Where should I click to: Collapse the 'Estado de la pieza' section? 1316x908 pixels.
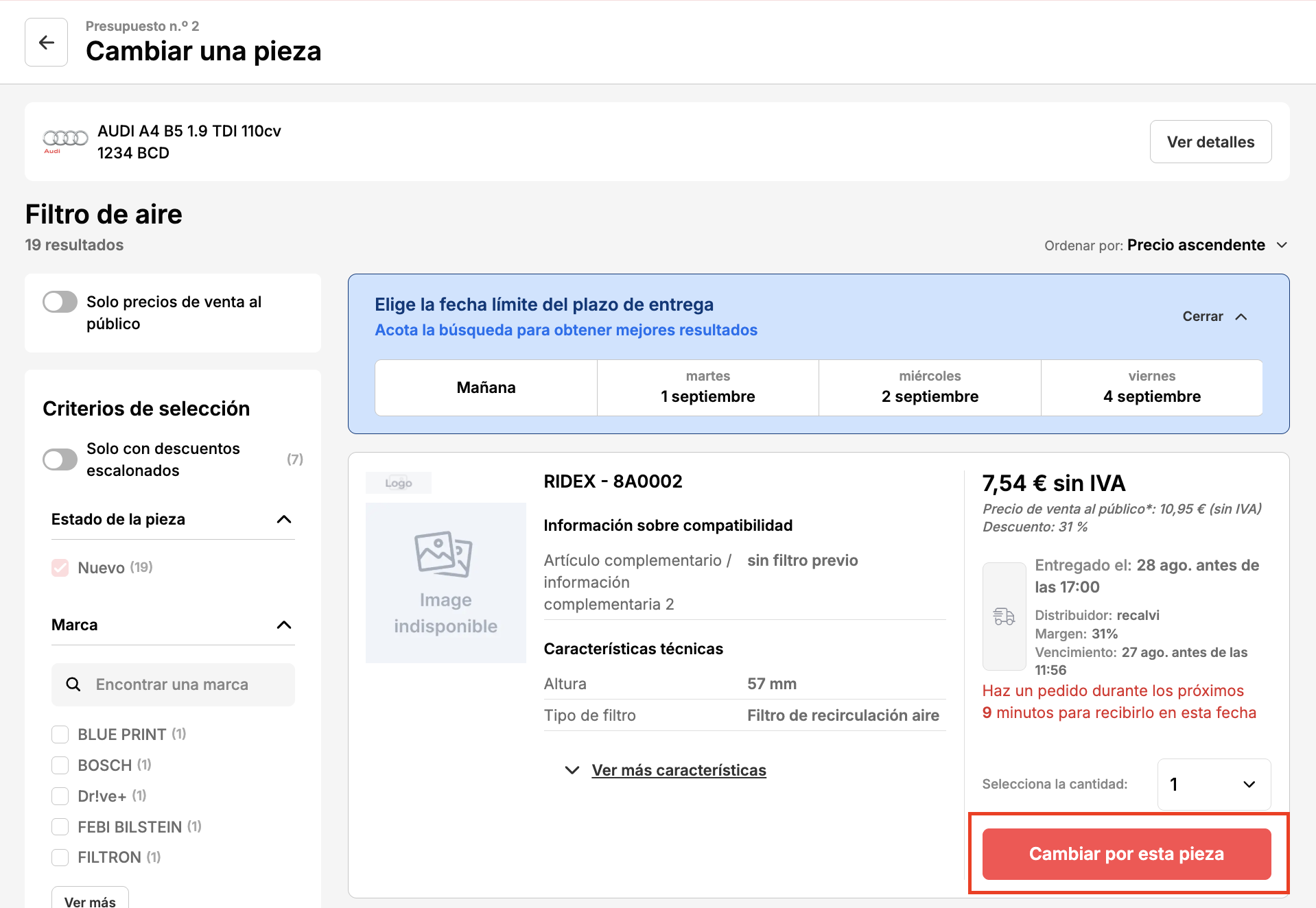coord(284,519)
